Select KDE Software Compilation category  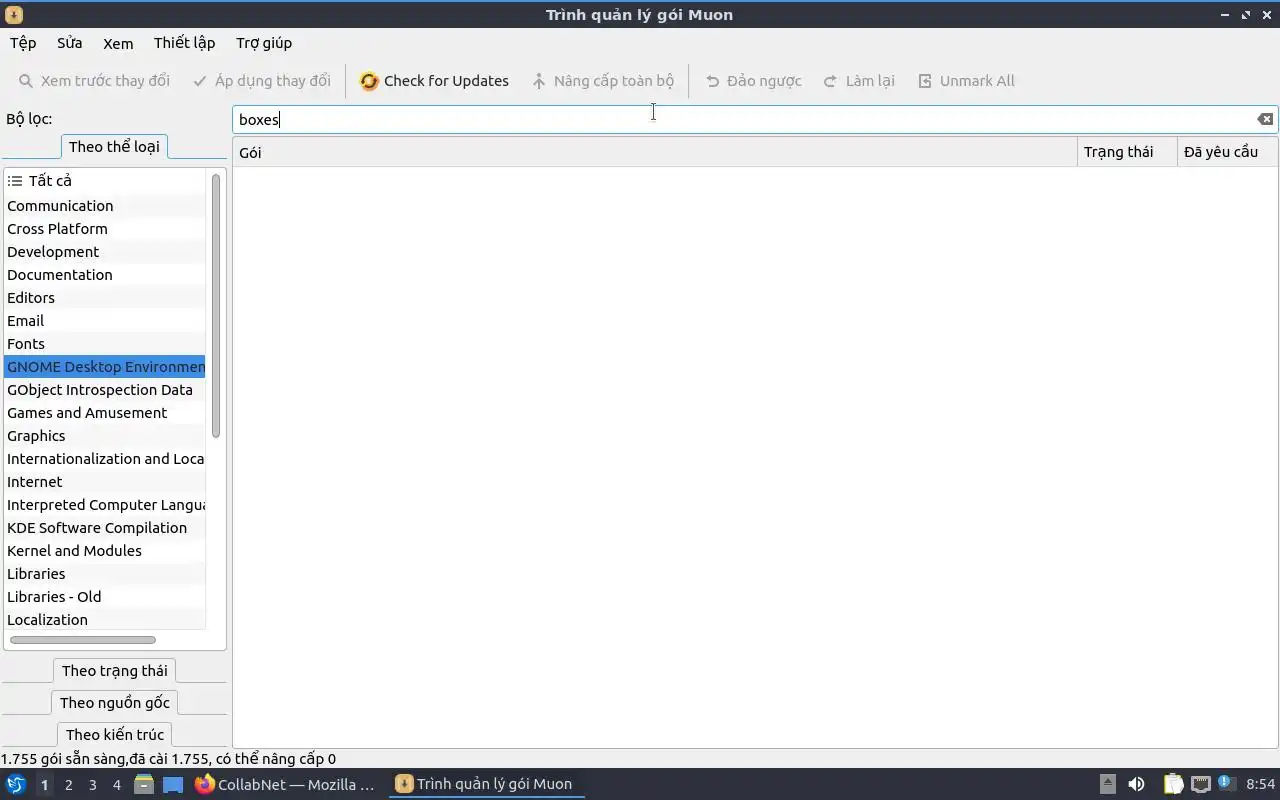click(105, 528)
